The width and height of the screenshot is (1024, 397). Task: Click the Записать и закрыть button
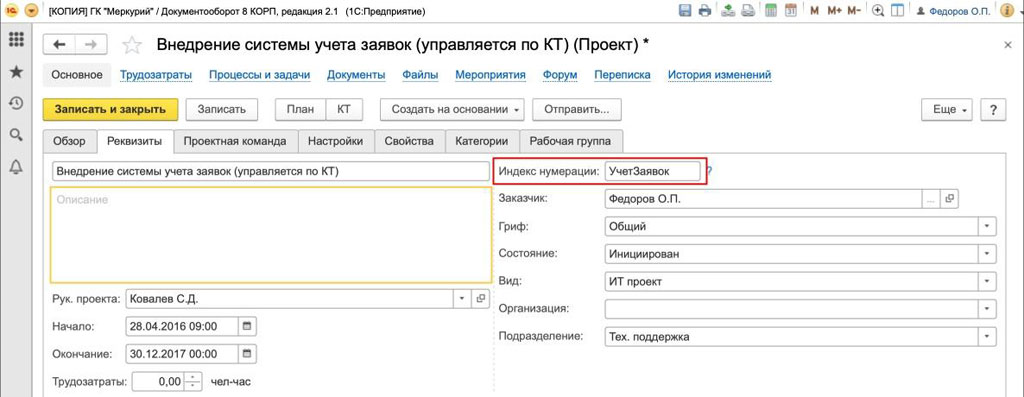point(110,110)
